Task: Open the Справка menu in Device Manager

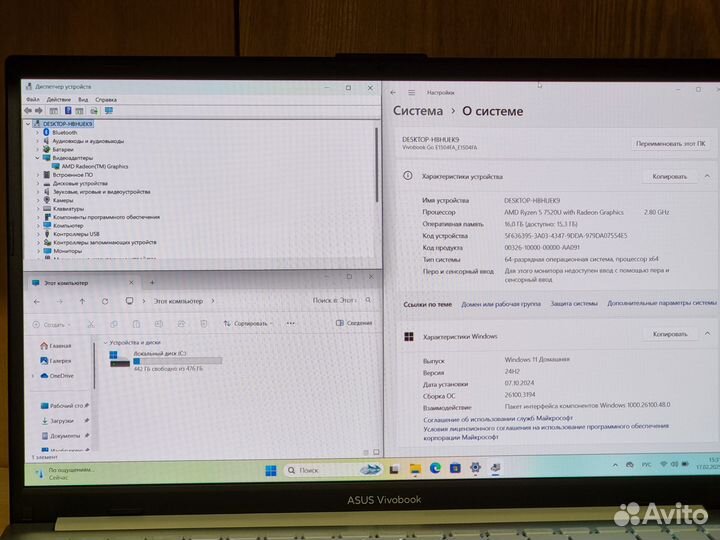Action: (x=106, y=99)
